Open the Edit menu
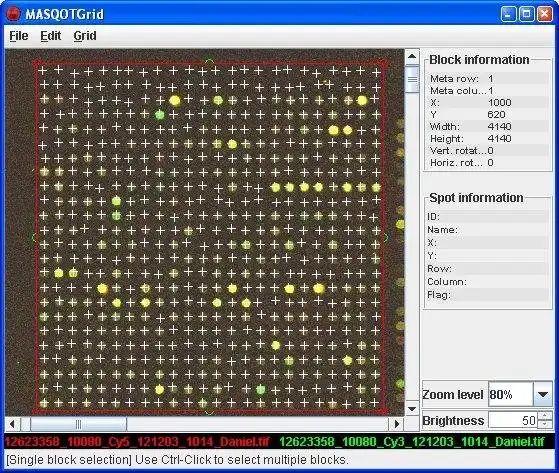559x473 pixels. point(50,36)
